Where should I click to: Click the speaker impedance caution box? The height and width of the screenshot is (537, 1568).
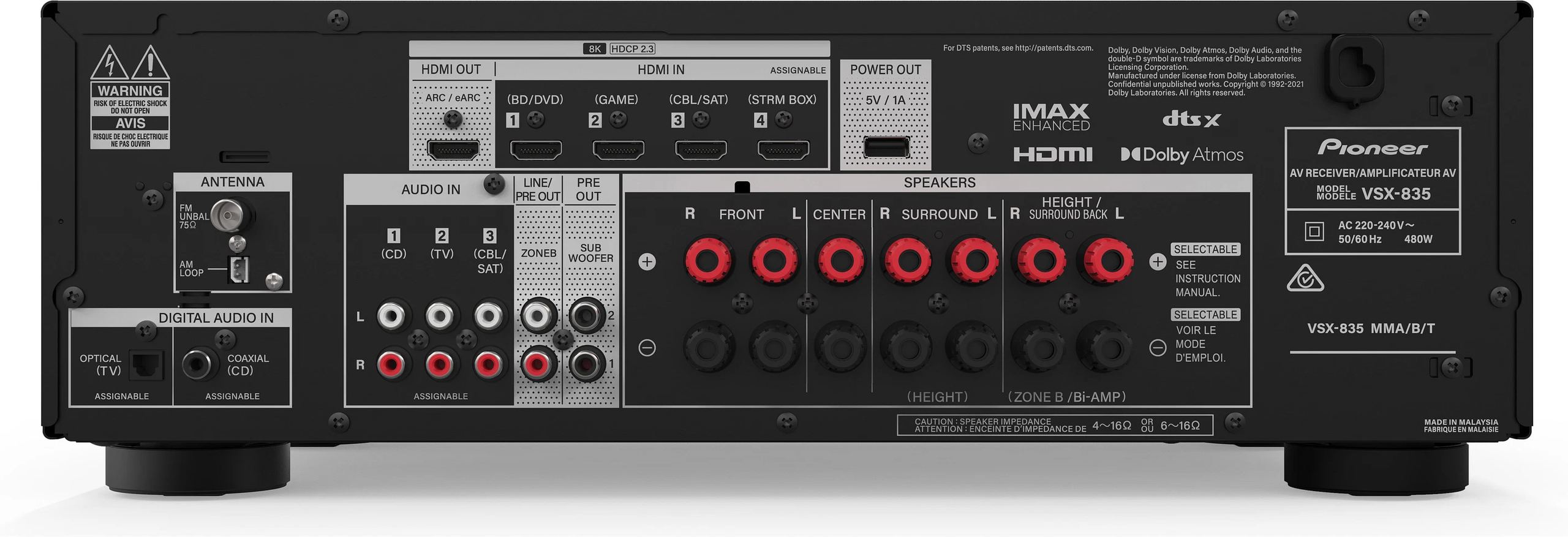click(x=1055, y=425)
